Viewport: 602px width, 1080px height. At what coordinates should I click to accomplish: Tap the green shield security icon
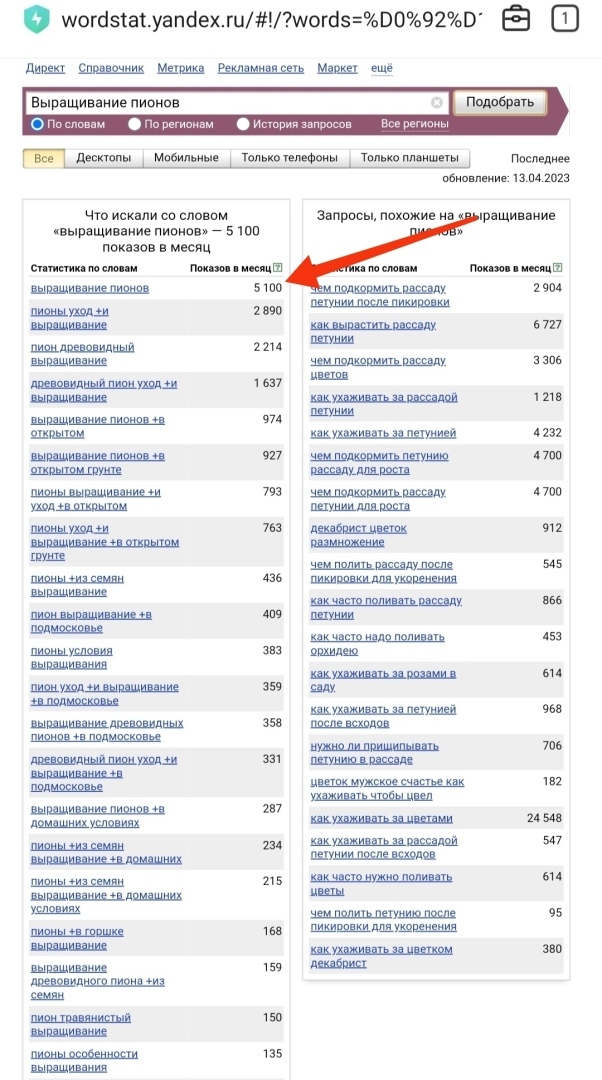click(37, 19)
